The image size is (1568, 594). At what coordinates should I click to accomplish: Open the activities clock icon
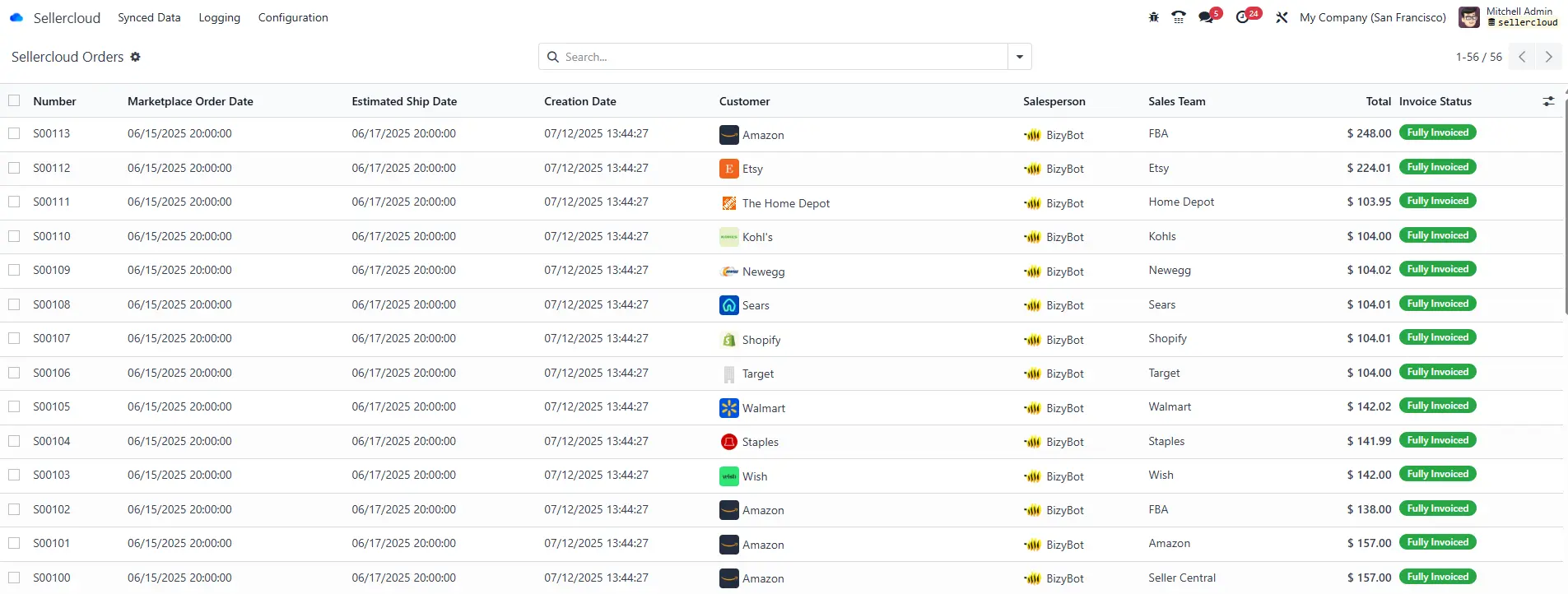click(x=1243, y=17)
